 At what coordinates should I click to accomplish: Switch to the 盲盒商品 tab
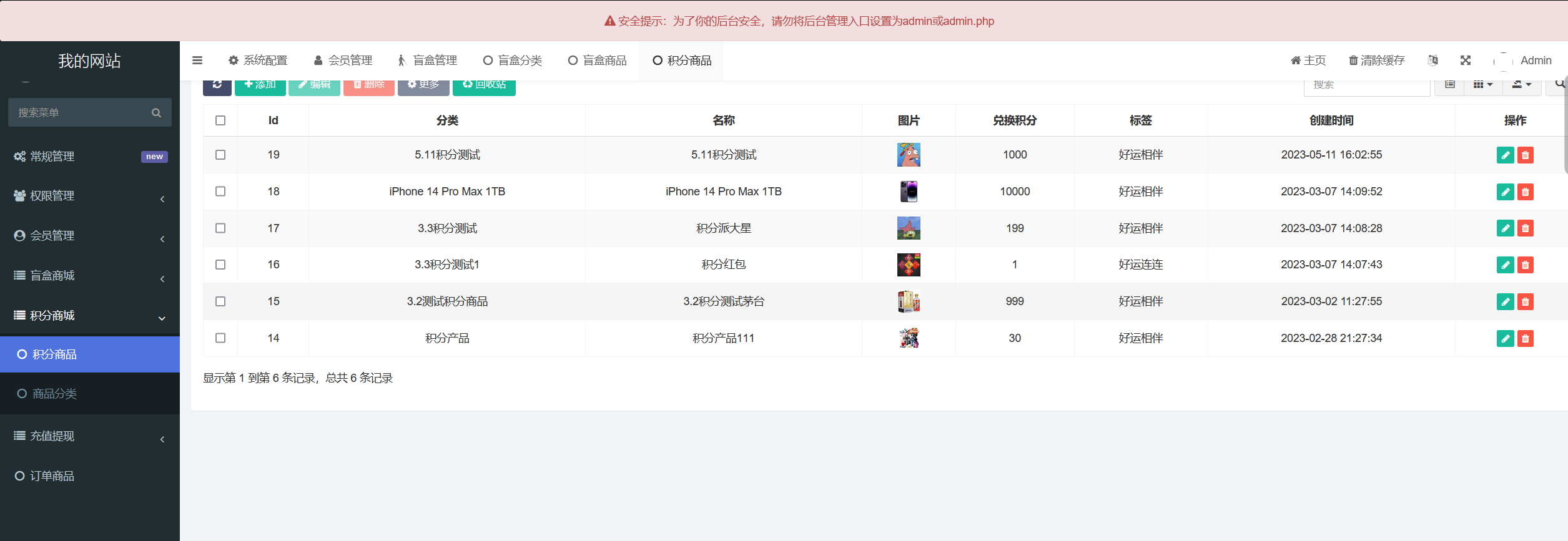[597, 61]
